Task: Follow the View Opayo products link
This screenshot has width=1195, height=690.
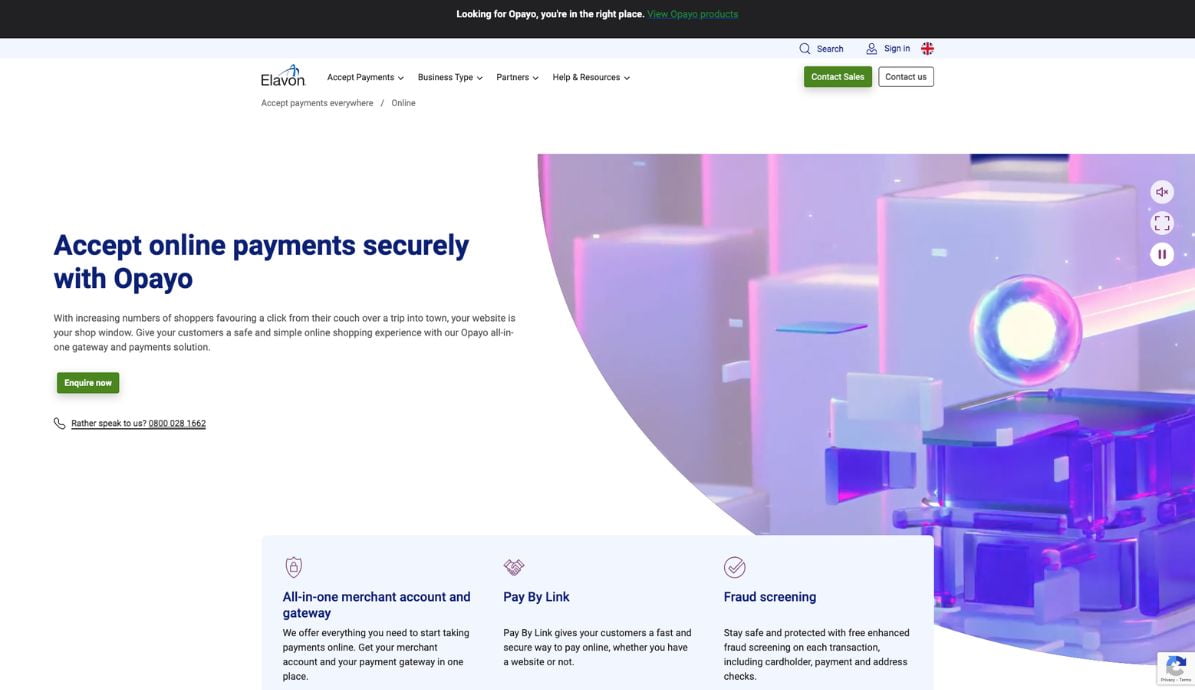Action: (692, 14)
